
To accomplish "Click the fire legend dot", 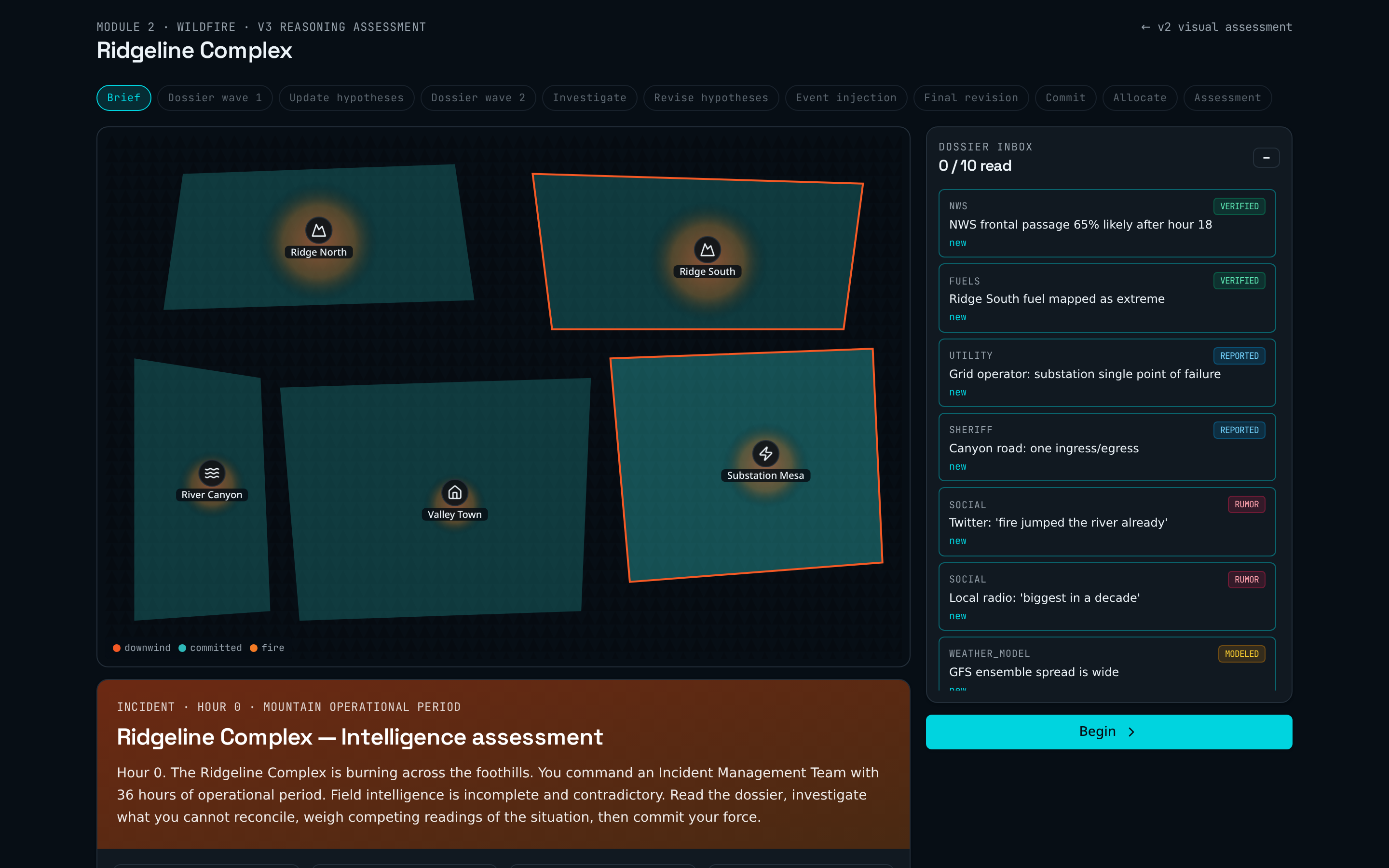I will pyautogui.click(x=253, y=648).
